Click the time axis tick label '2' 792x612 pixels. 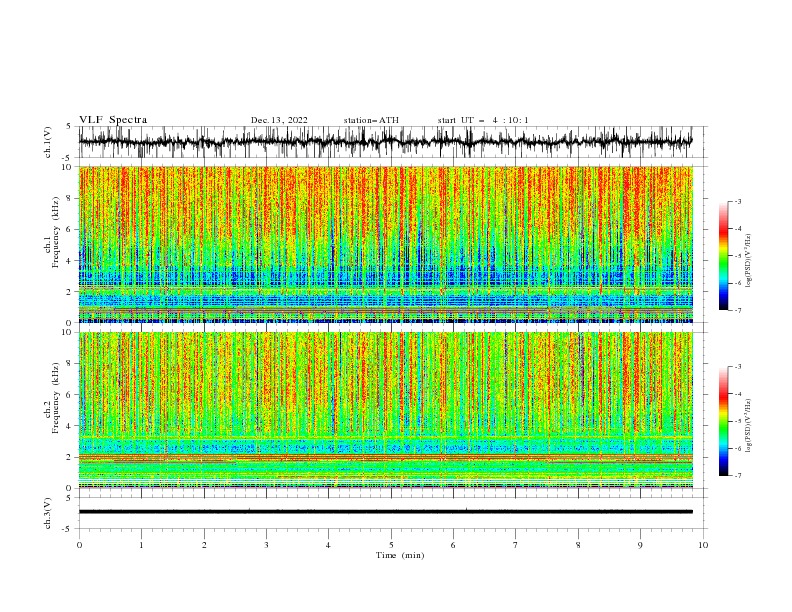(x=204, y=545)
